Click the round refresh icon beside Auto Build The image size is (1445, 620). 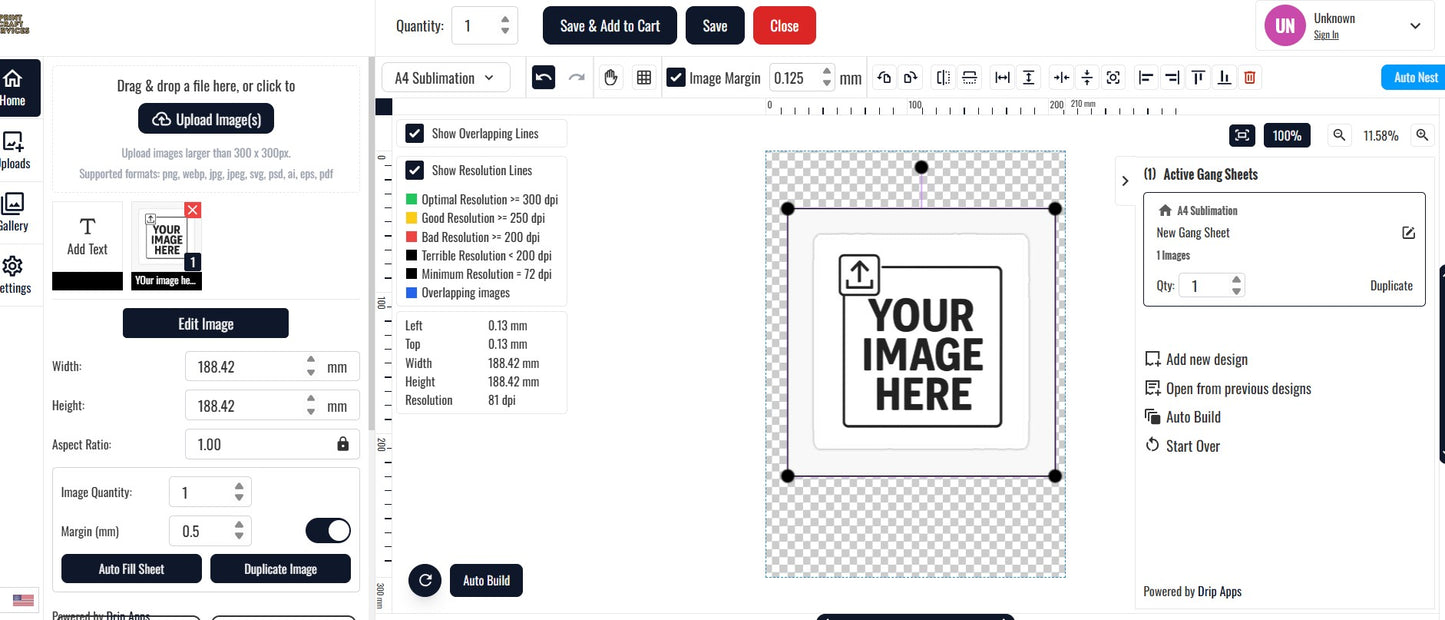point(425,580)
